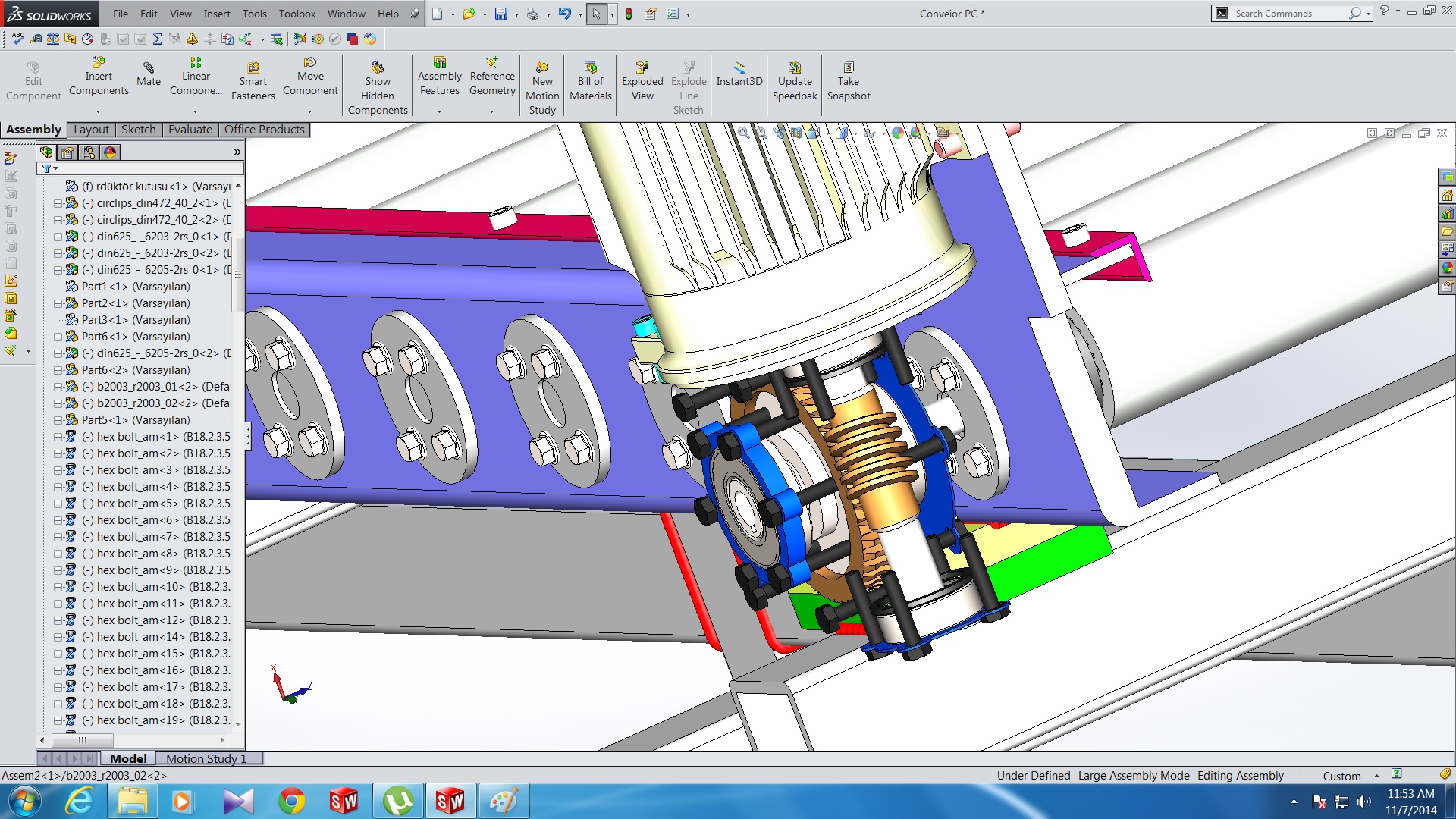The image size is (1456, 819).
Task: Click the Motion Study 1 tab
Action: (x=206, y=758)
